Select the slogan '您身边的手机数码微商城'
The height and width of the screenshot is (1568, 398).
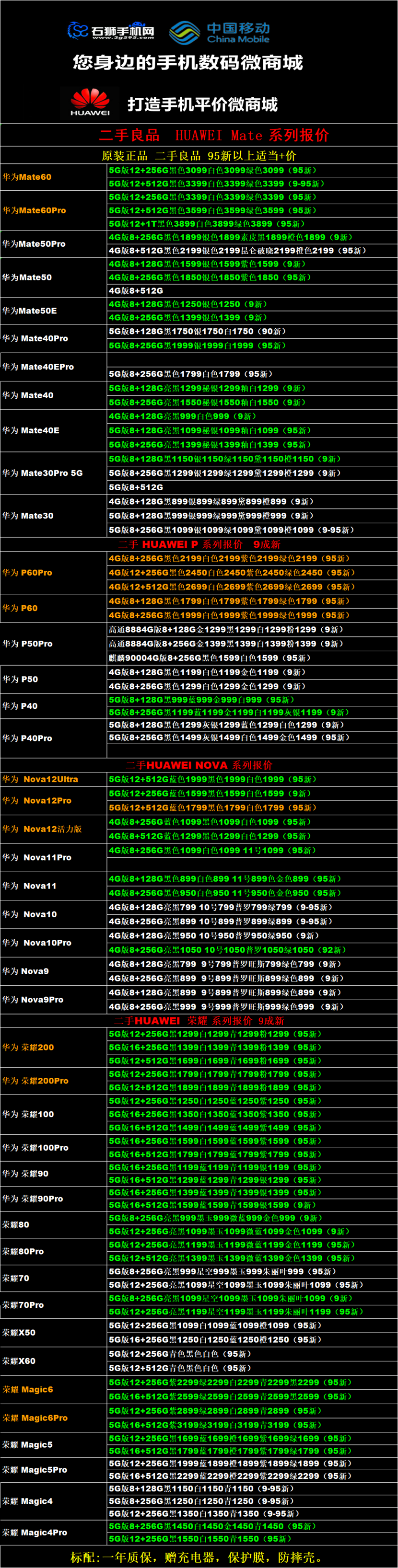[x=187, y=62]
